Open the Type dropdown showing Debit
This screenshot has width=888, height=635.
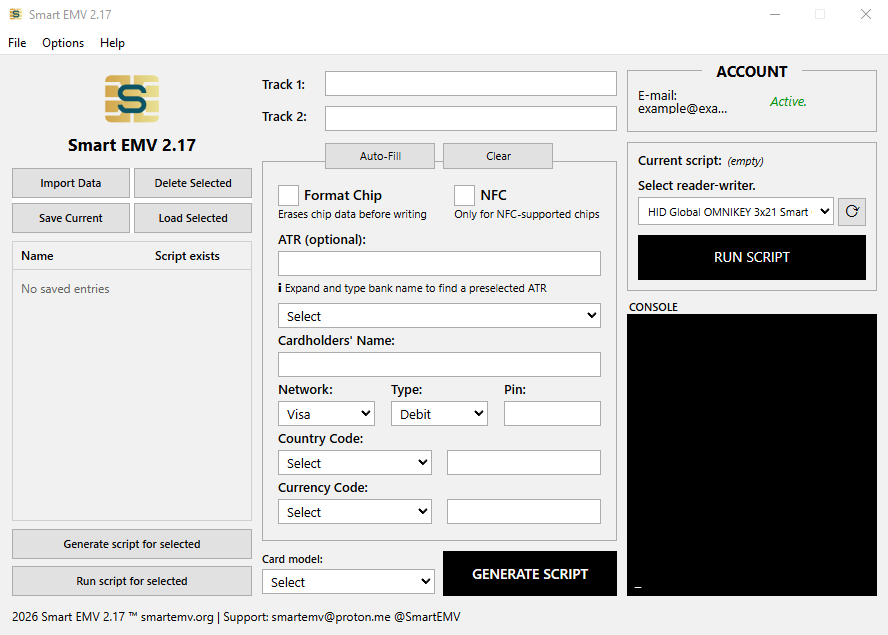(x=439, y=414)
